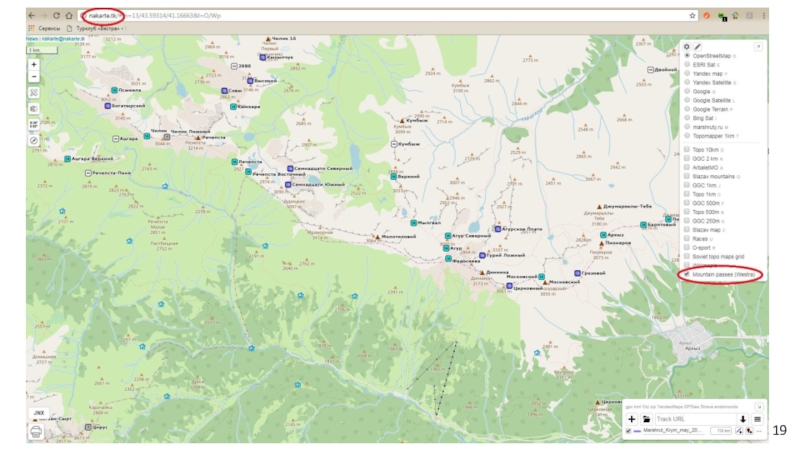Open Сервисы apps bookmark
This screenshot has width=800, height=450.
point(44,29)
